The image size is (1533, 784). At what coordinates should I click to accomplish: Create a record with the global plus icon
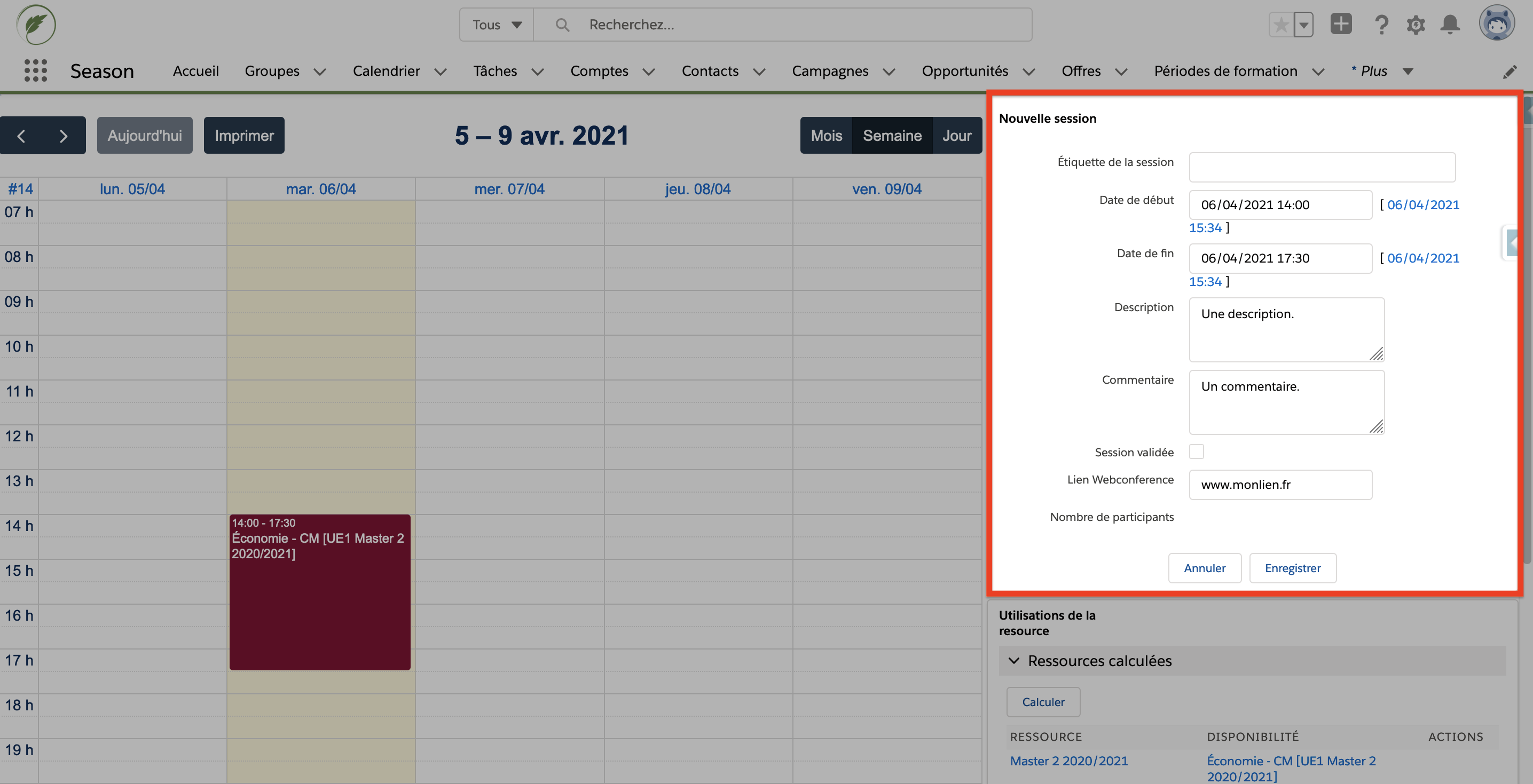tap(1341, 25)
